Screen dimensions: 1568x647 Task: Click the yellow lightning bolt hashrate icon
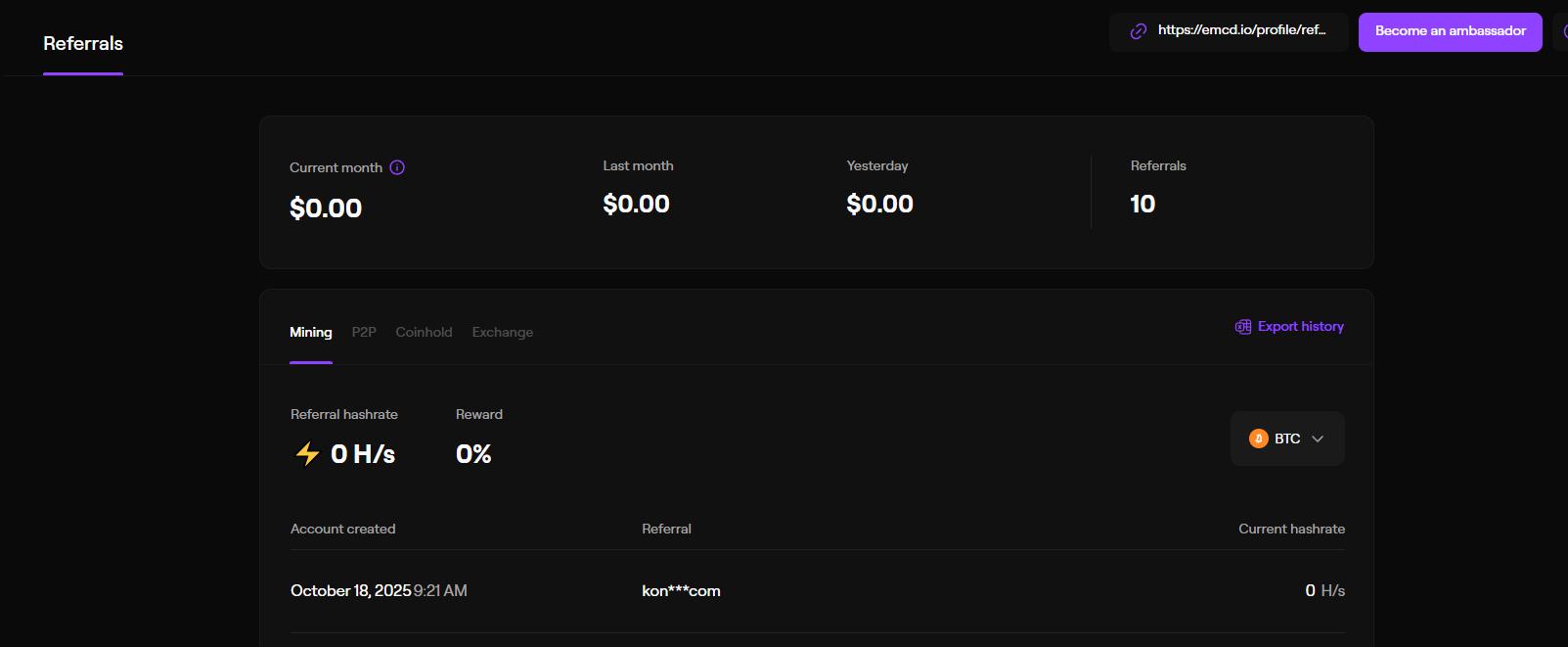point(307,453)
